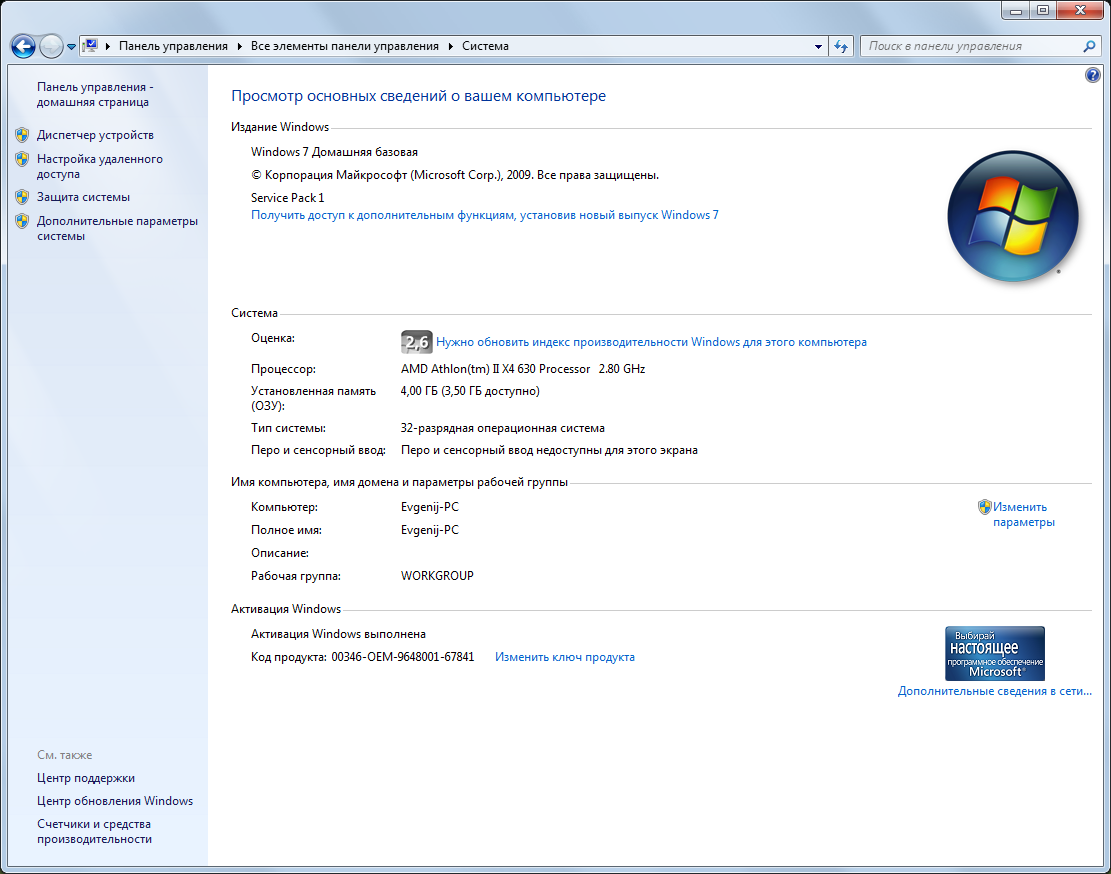
Task: Click the magnifier icon in the search box
Action: [x=1089, y=46]
